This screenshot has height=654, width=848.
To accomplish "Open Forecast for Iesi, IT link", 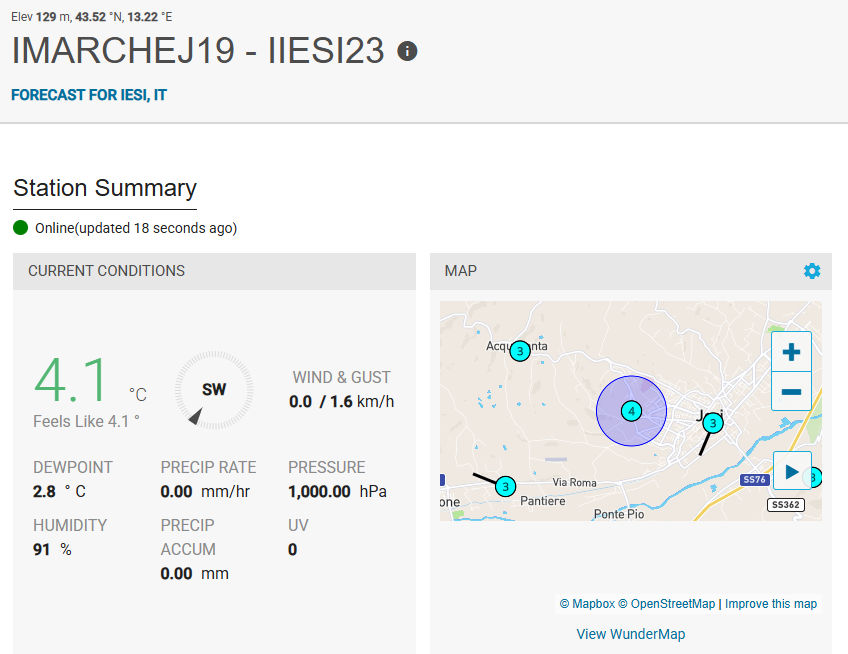I will [88, 95].
